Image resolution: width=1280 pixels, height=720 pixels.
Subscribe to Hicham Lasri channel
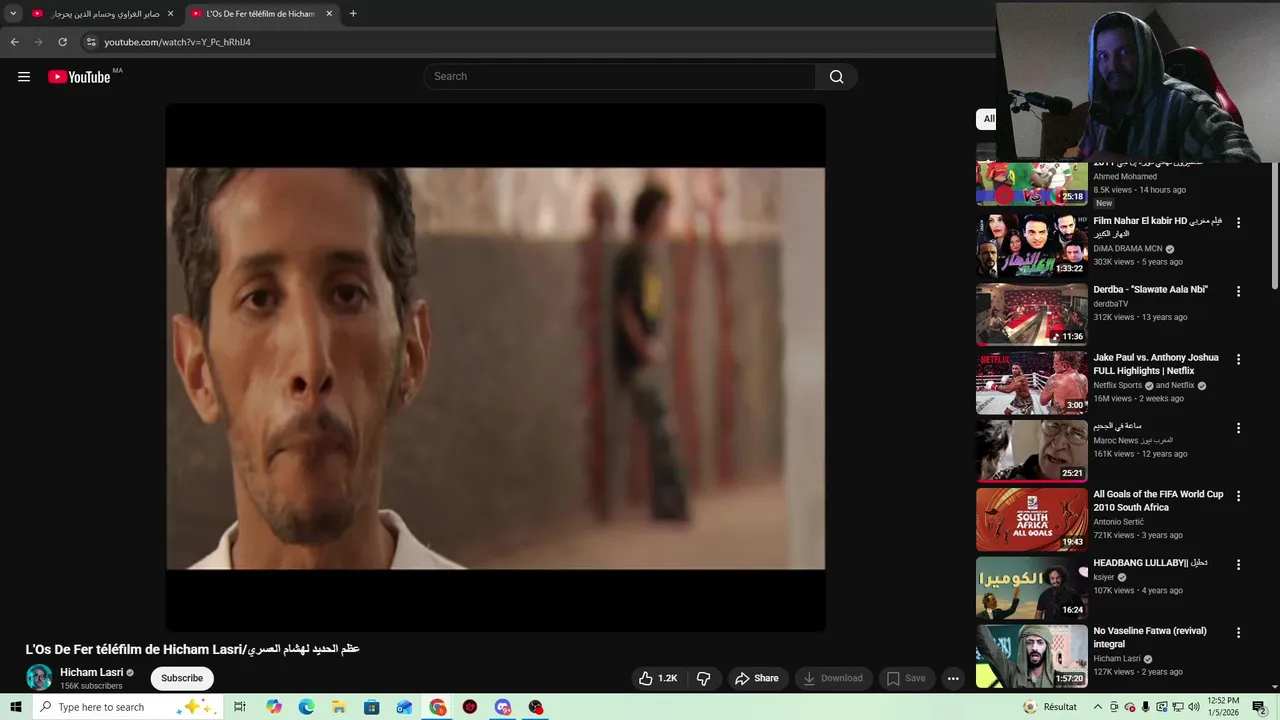click(x=182, y=678)
